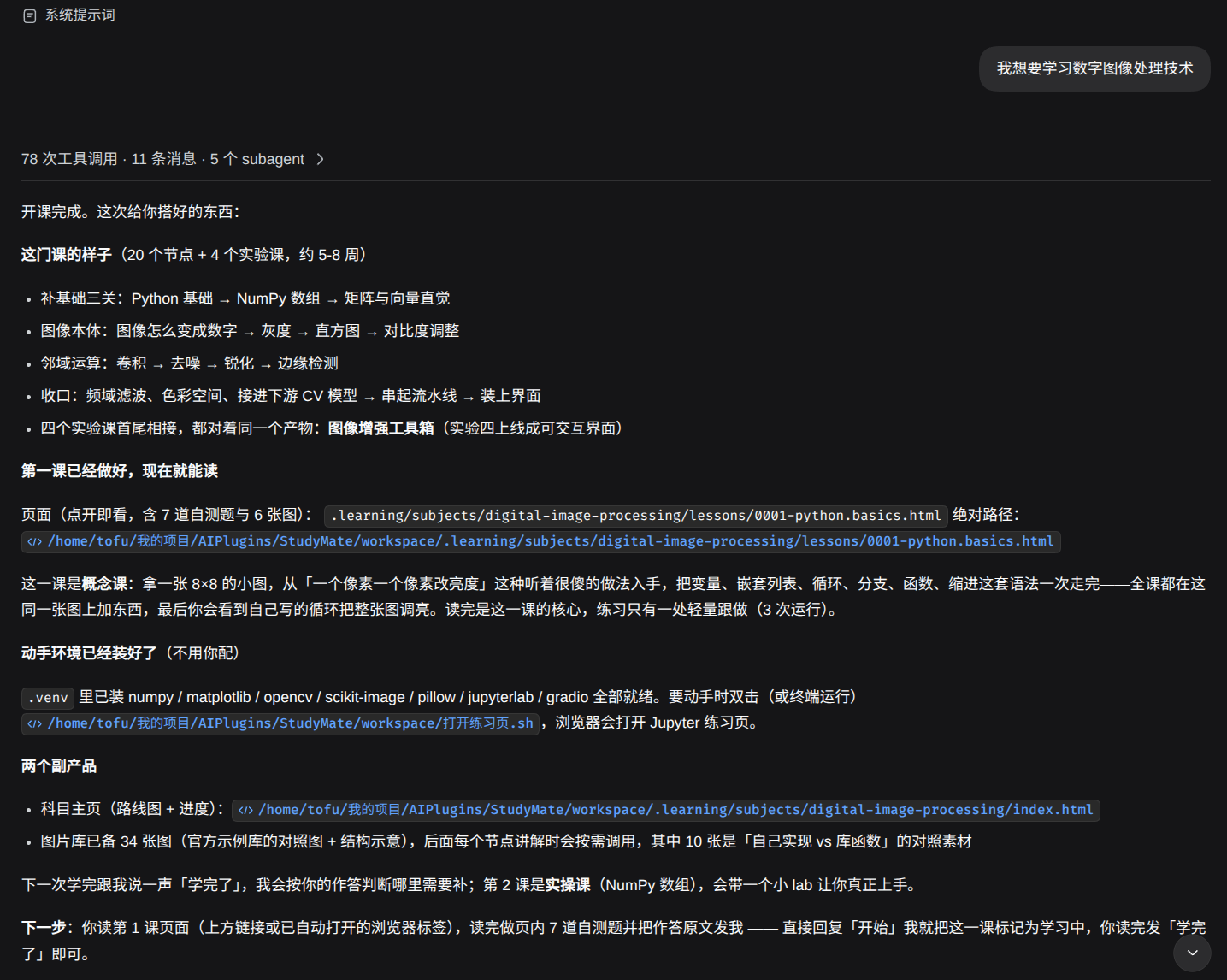Click heading 两个副产品
The width and height of the screenshot is (1227, 980).
[x=59, y=766]
